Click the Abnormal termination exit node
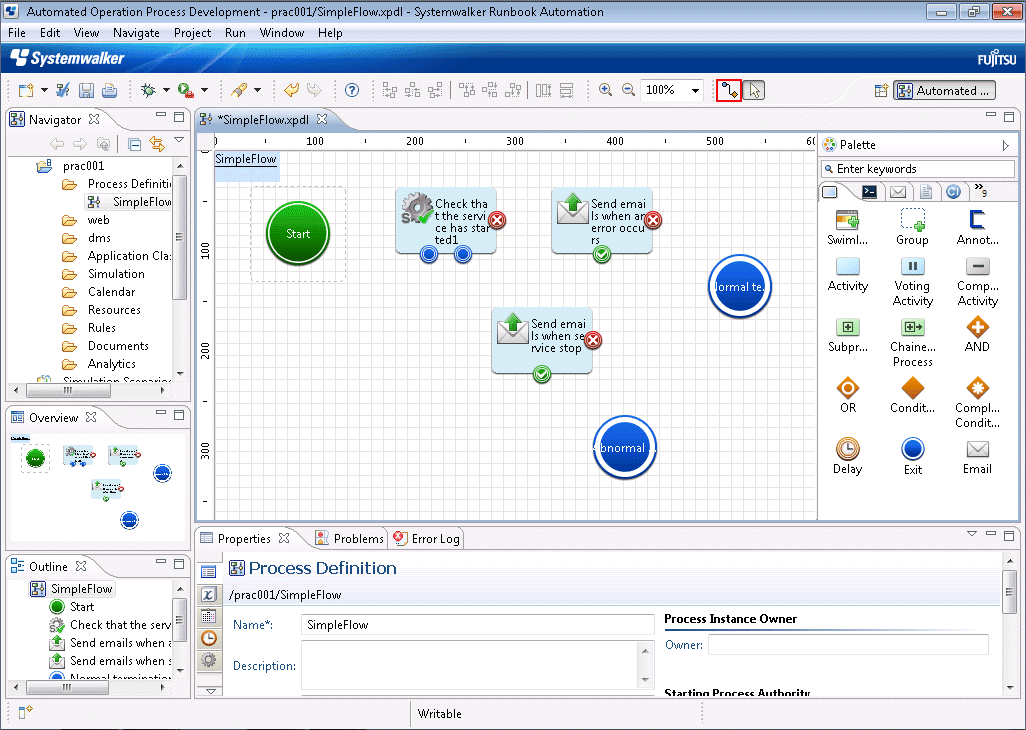Viewport: 1026px width, 730px height. click(624, 447)
